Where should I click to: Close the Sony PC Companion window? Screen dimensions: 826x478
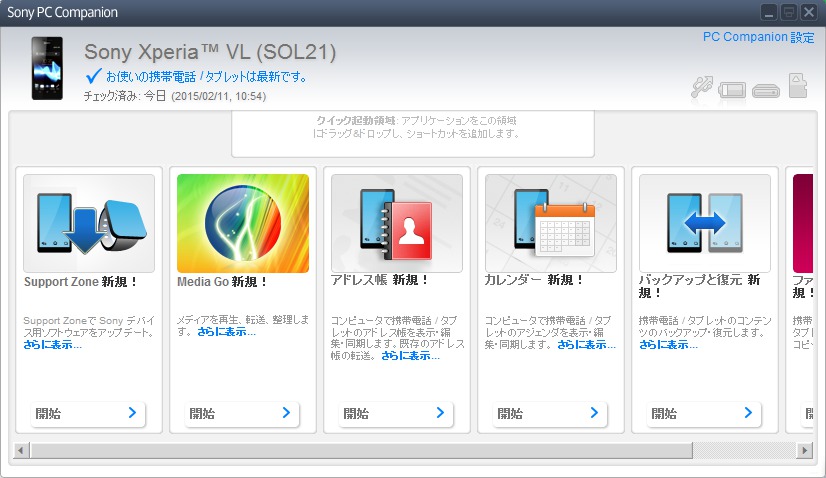[x=809, y=12]
